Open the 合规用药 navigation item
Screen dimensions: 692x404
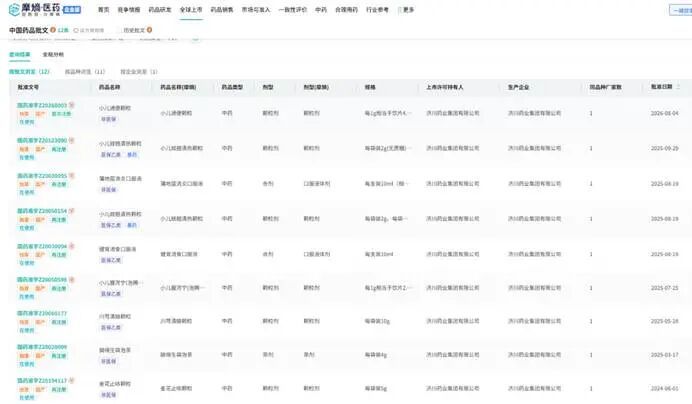(346, 10)
